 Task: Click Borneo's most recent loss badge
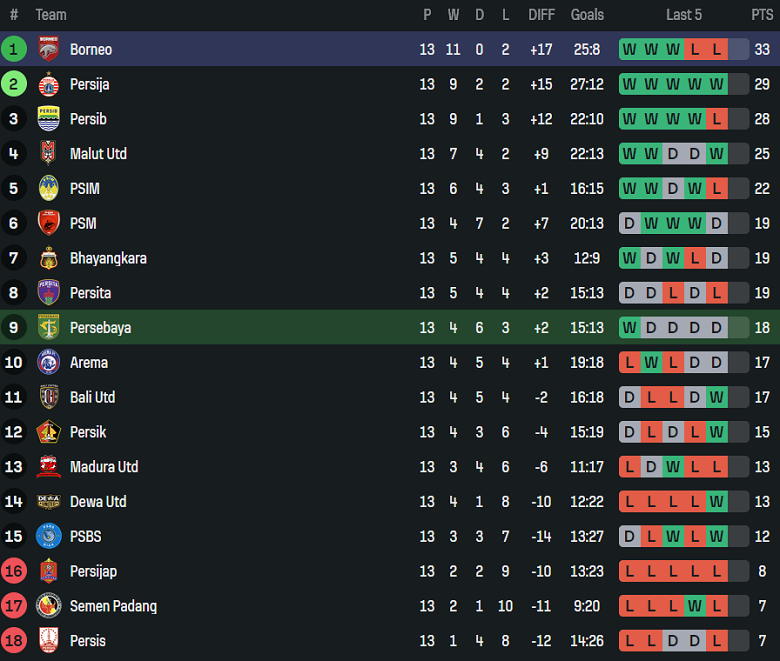[x=716, y=50]
